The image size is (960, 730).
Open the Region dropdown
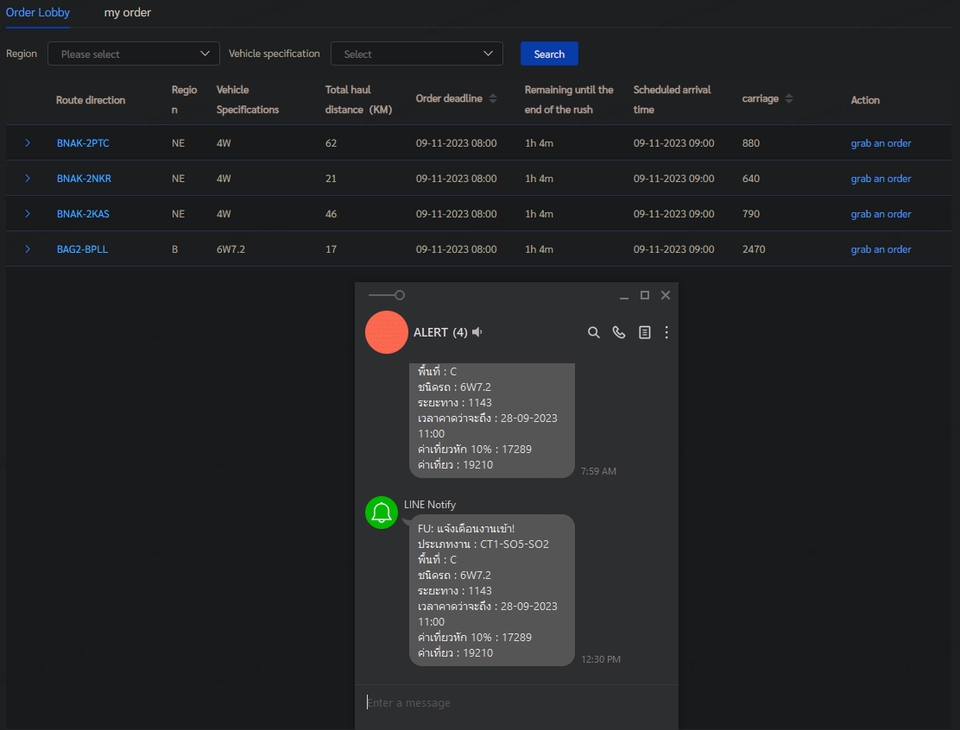click(133, 54)
